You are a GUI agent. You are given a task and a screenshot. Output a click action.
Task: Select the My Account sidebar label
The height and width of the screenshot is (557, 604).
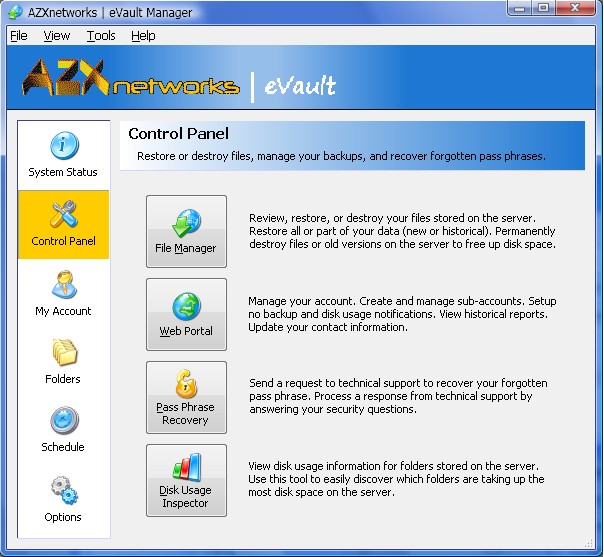click(63, 311)
